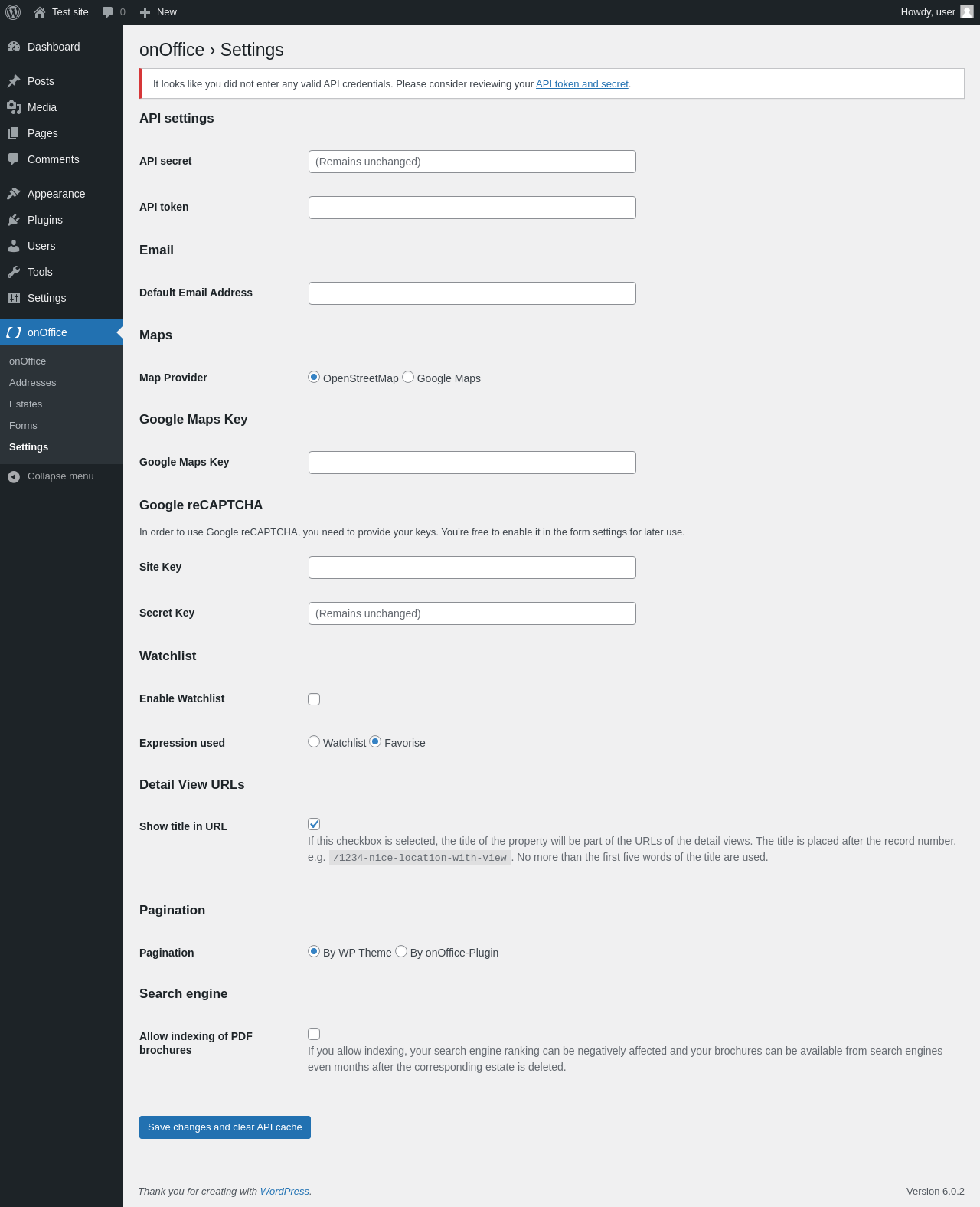980x1207 pixels.
Task: Click the Settings sliders icon in sidebar
Action: pos(14,298)
